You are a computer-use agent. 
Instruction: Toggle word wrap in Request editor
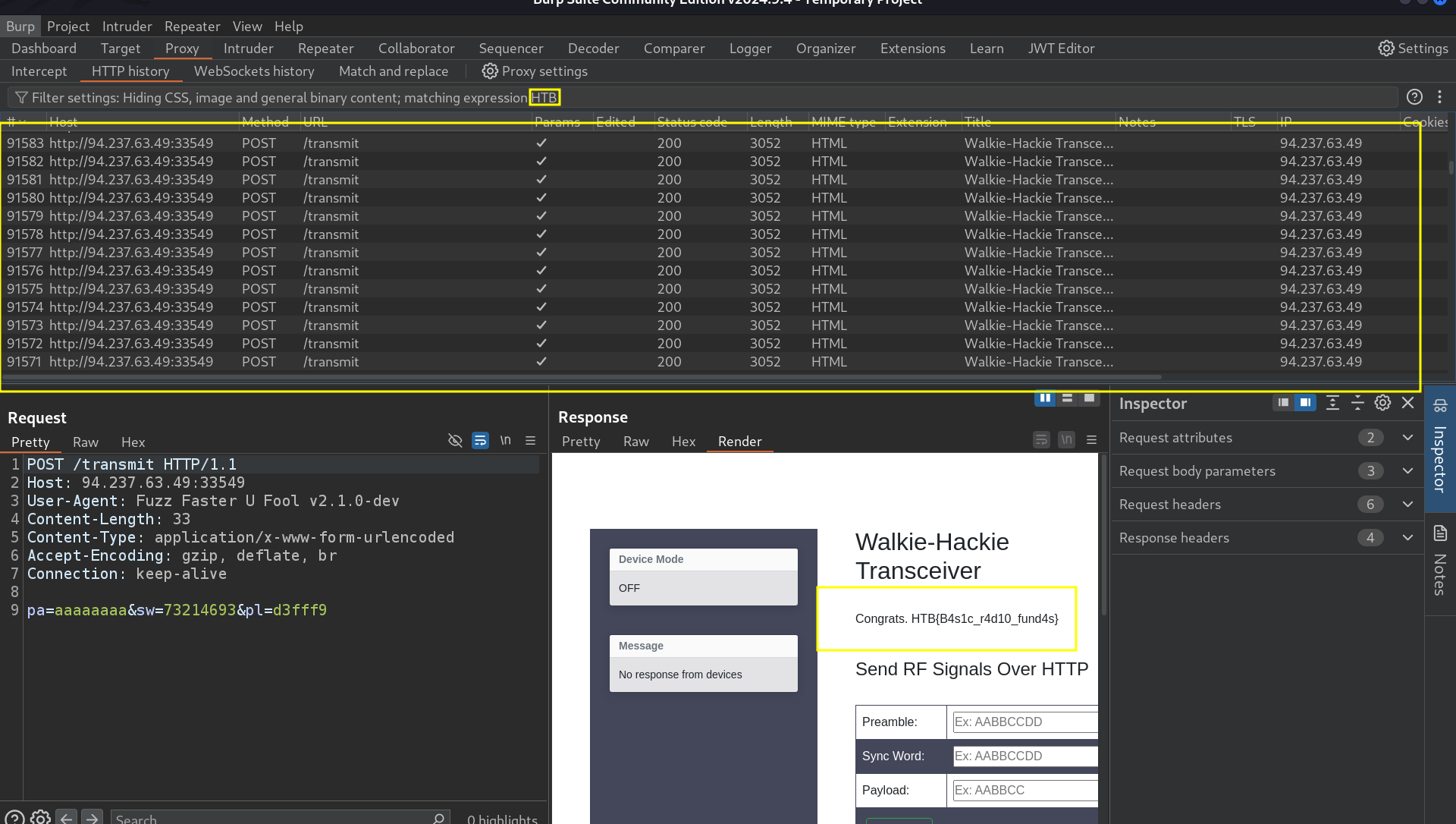point(480,441)
